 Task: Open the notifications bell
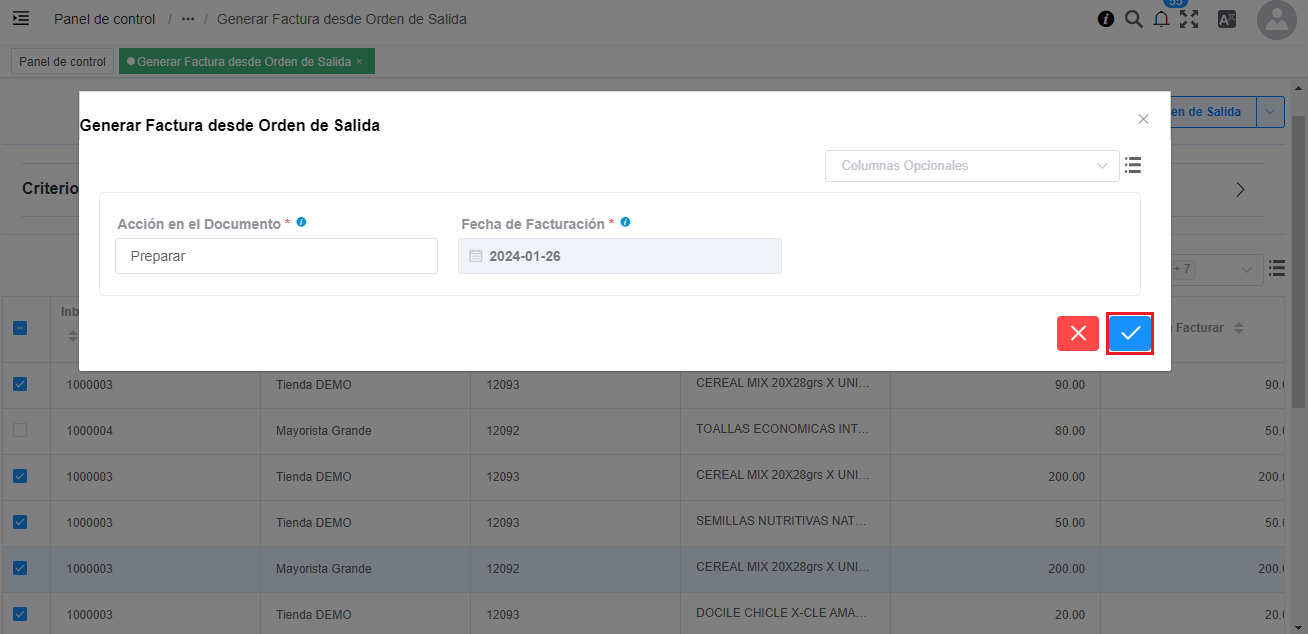[x=1161, y=19]
